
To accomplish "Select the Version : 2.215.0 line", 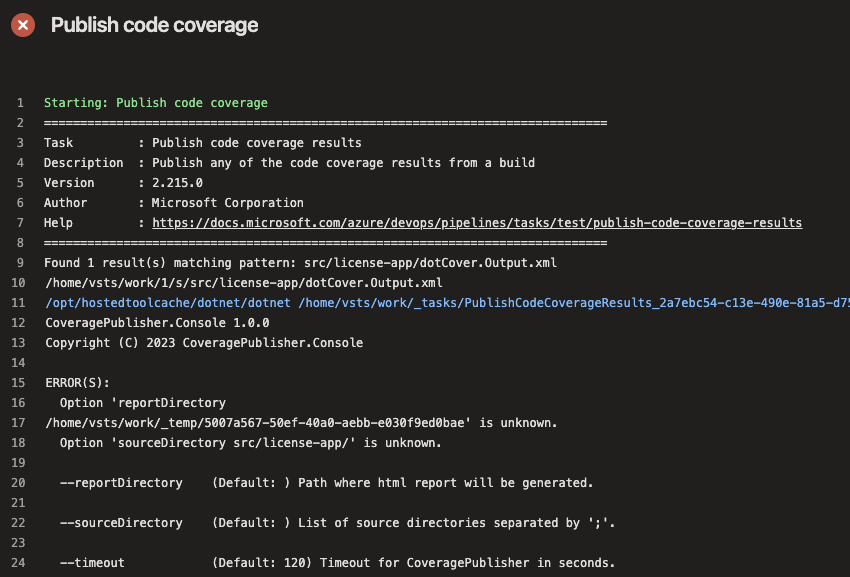I will point(150,182).
